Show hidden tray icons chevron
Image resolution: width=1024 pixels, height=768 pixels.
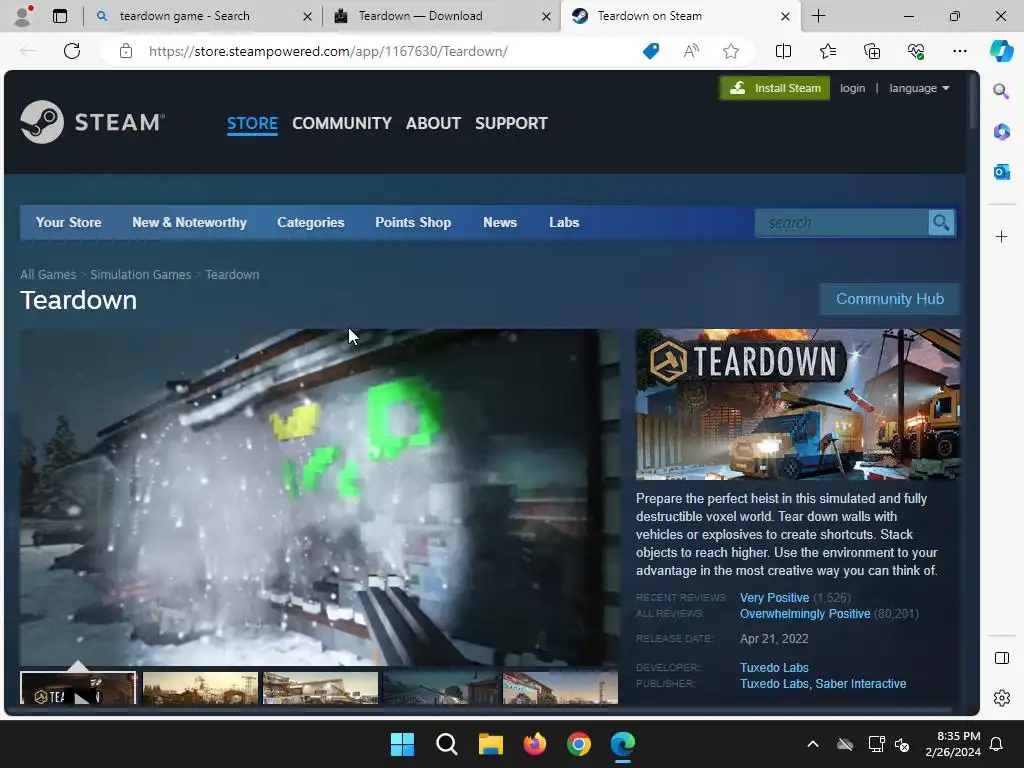[x=812, y=744]
